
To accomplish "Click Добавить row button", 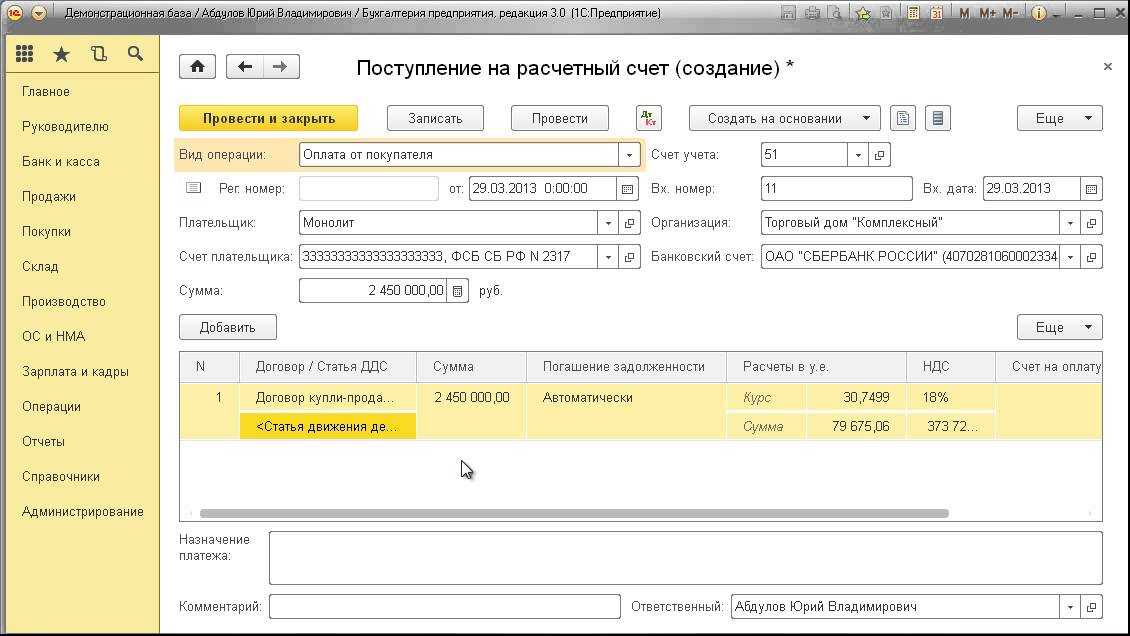I will [x=228, y=327].
